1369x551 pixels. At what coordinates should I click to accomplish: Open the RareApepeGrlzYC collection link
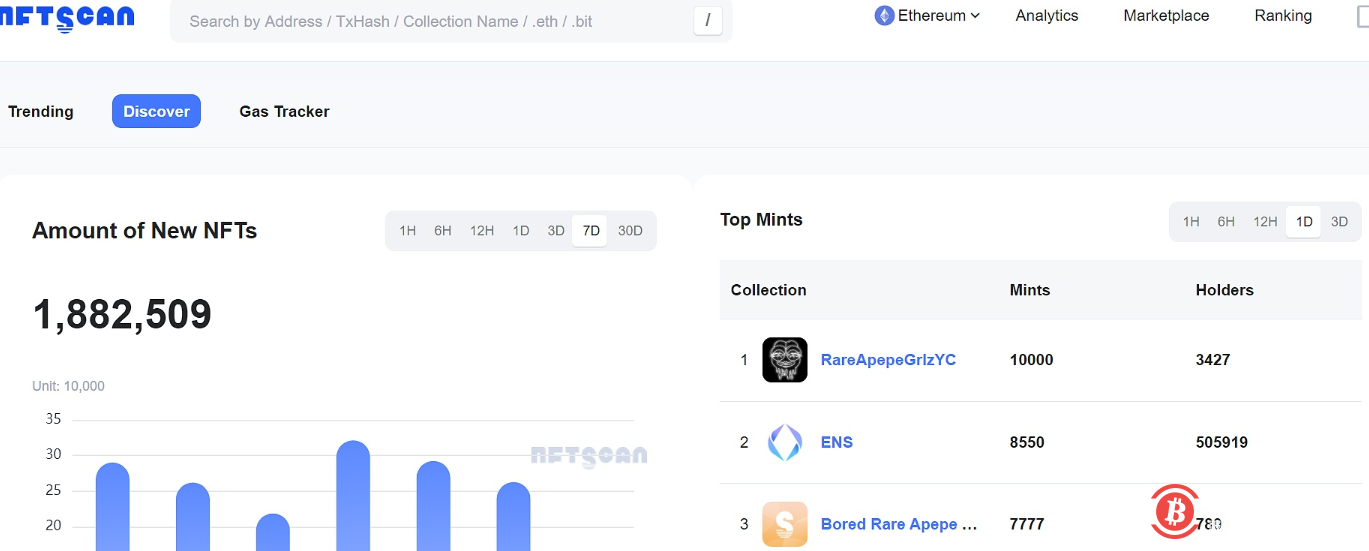888,360
